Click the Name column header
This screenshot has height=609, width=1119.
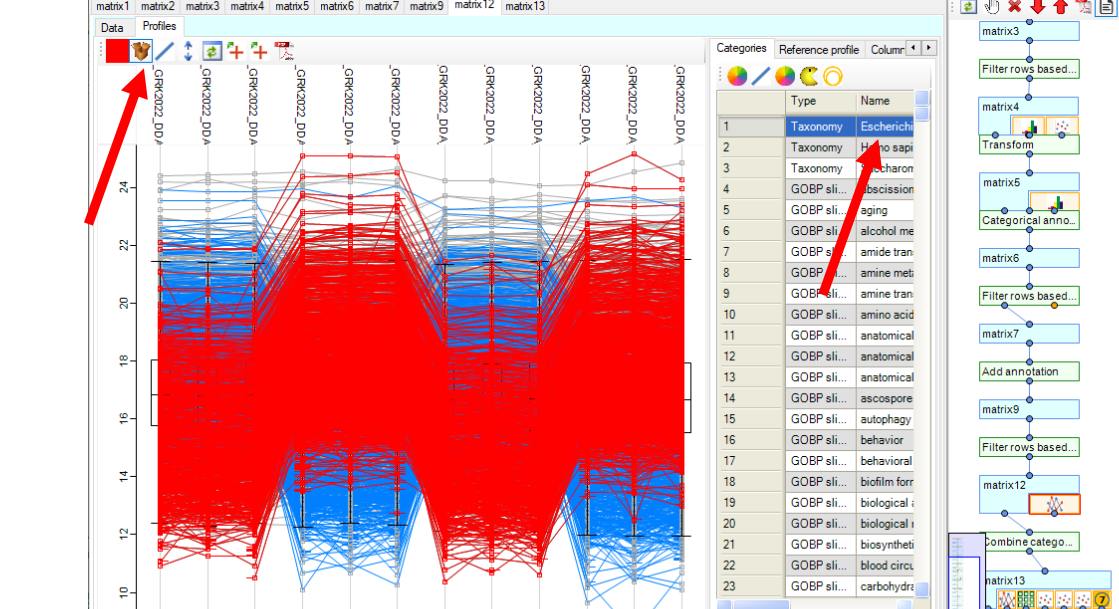point(885,101)
